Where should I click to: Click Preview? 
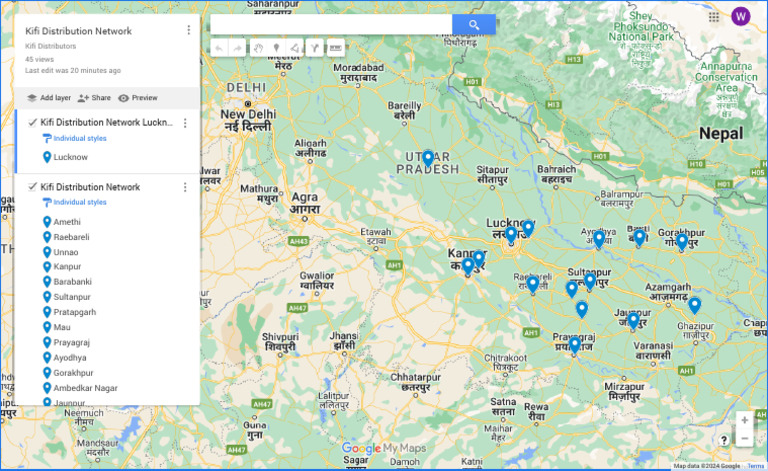(x=138, y=98)
